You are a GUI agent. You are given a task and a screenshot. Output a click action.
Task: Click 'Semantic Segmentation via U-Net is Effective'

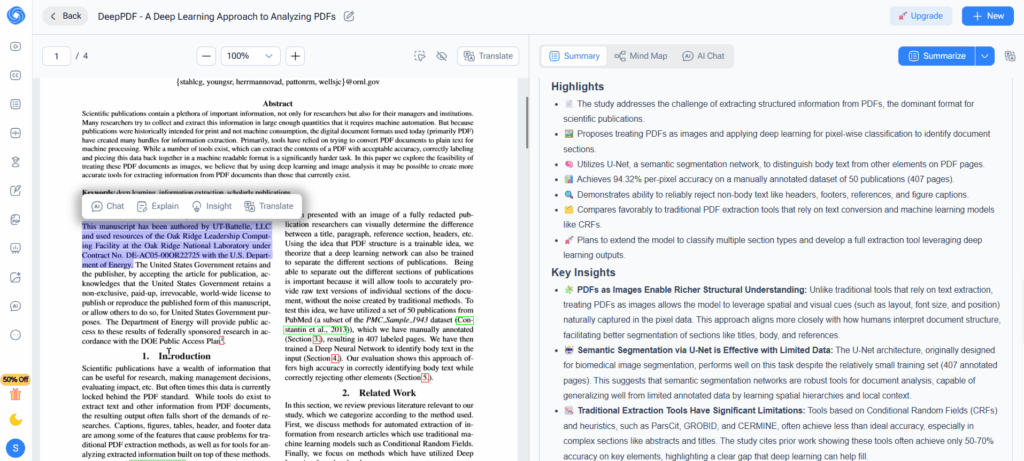(705, 350)
